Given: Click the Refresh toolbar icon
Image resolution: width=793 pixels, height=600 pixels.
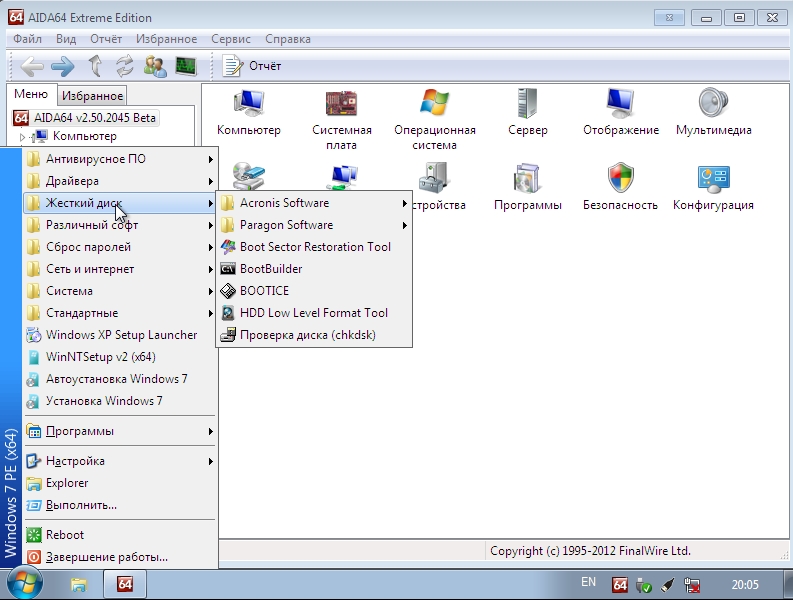Looking at the screenshot, I should 125,66.
